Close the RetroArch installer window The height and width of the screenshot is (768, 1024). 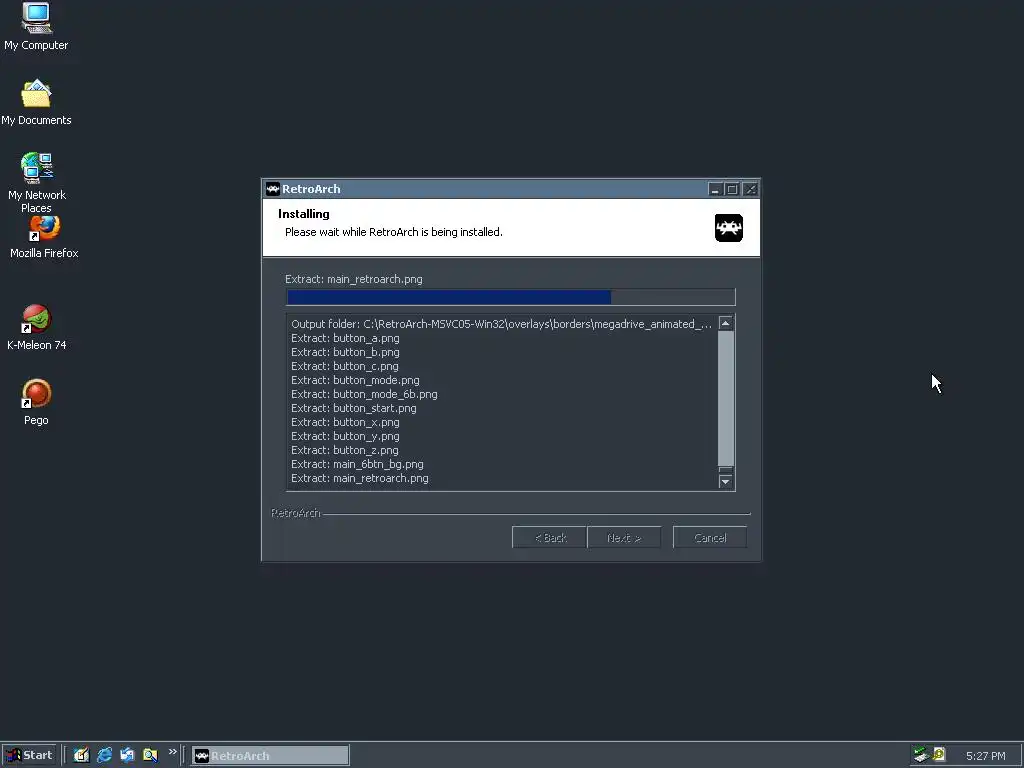coord(750,189)
